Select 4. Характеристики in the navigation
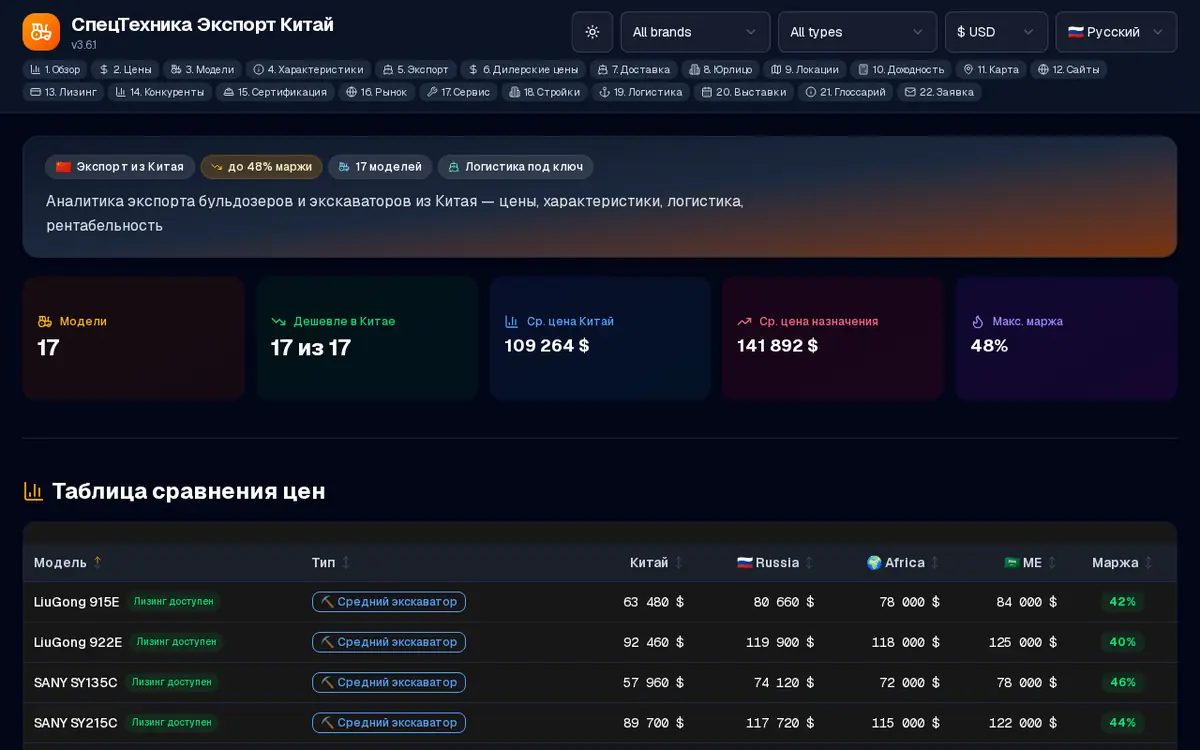 click(308, 70)
